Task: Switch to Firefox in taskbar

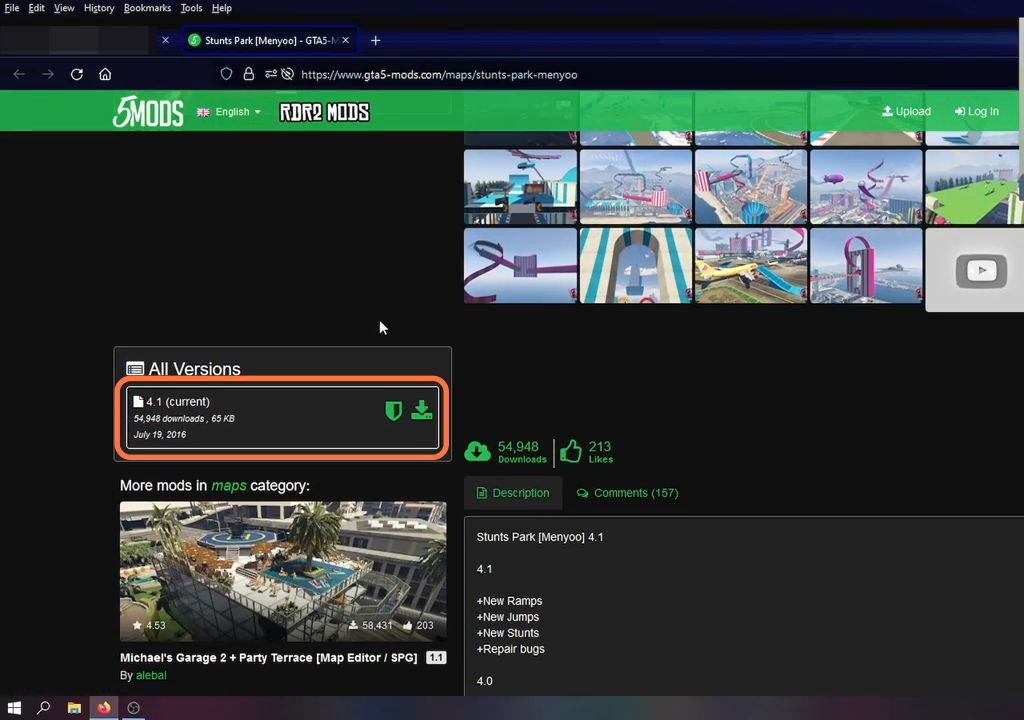Action: click(104, 708)
